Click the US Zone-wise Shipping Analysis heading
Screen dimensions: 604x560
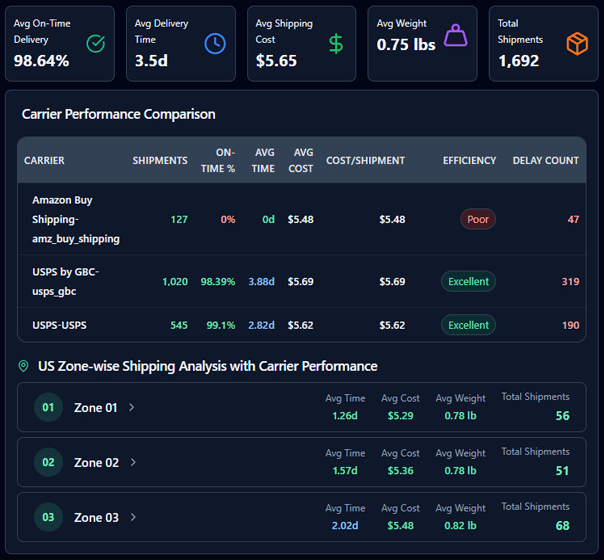click(x=208, y=366)
